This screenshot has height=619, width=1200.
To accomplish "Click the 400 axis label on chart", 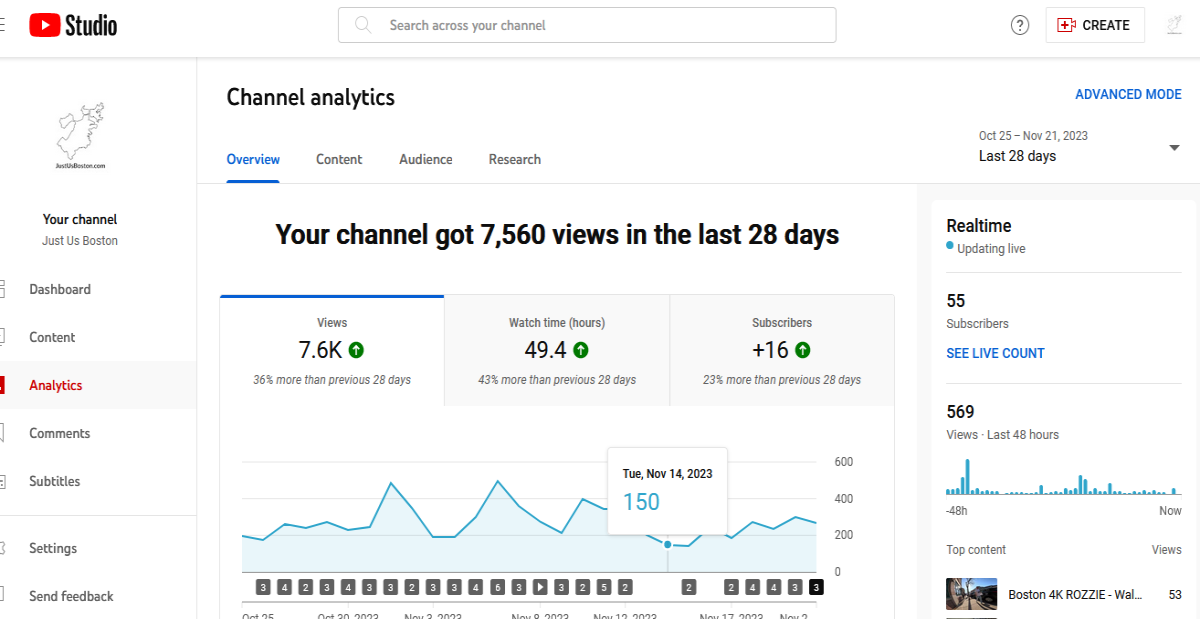I will (844, 499).
